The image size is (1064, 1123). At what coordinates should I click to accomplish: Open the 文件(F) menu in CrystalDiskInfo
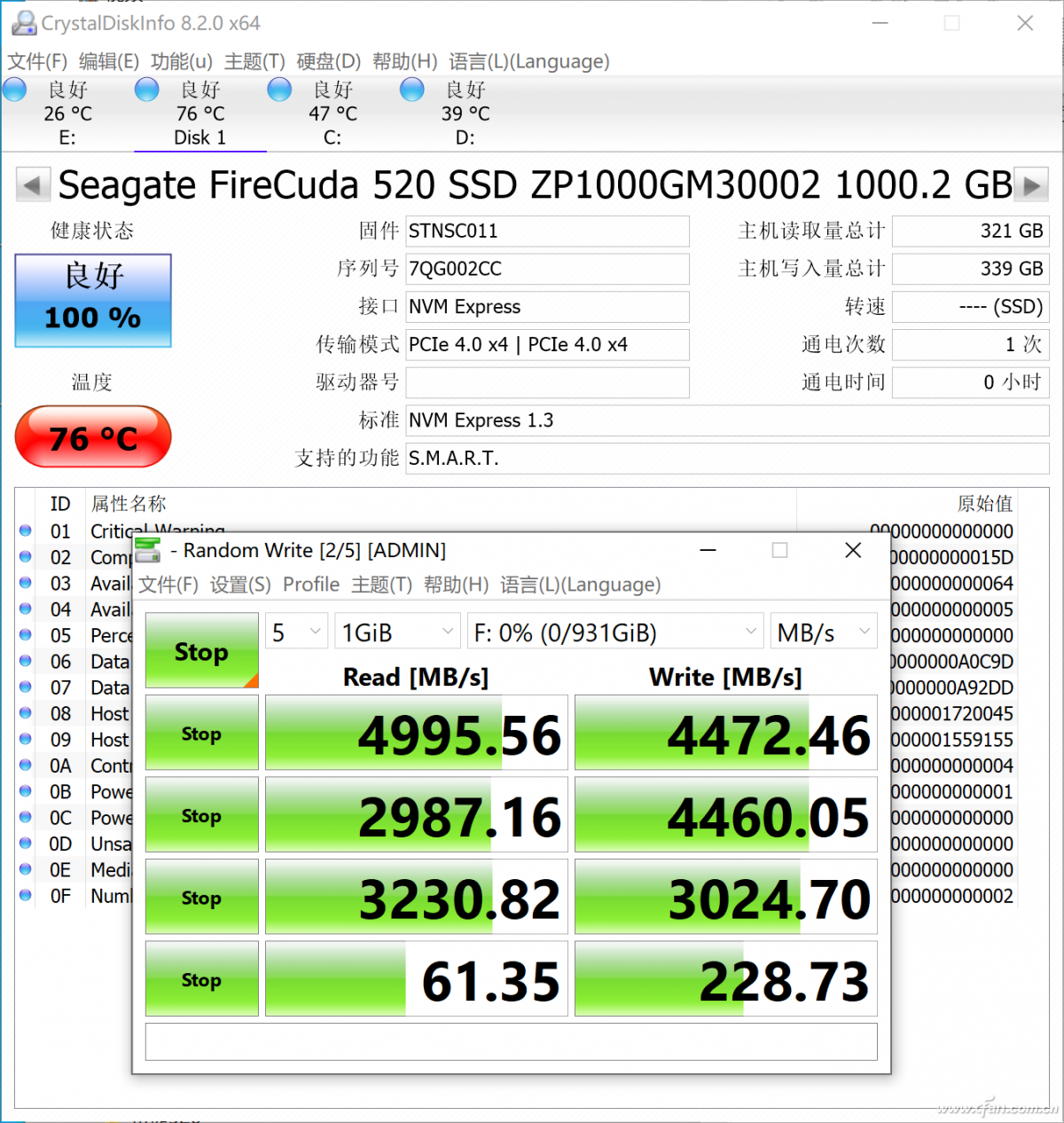coord(37,61)
